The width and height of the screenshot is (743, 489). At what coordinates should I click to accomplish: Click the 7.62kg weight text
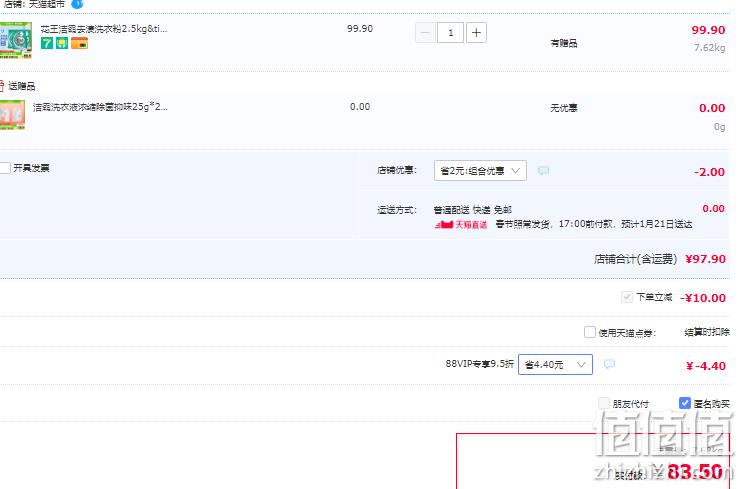pos(709,47)
